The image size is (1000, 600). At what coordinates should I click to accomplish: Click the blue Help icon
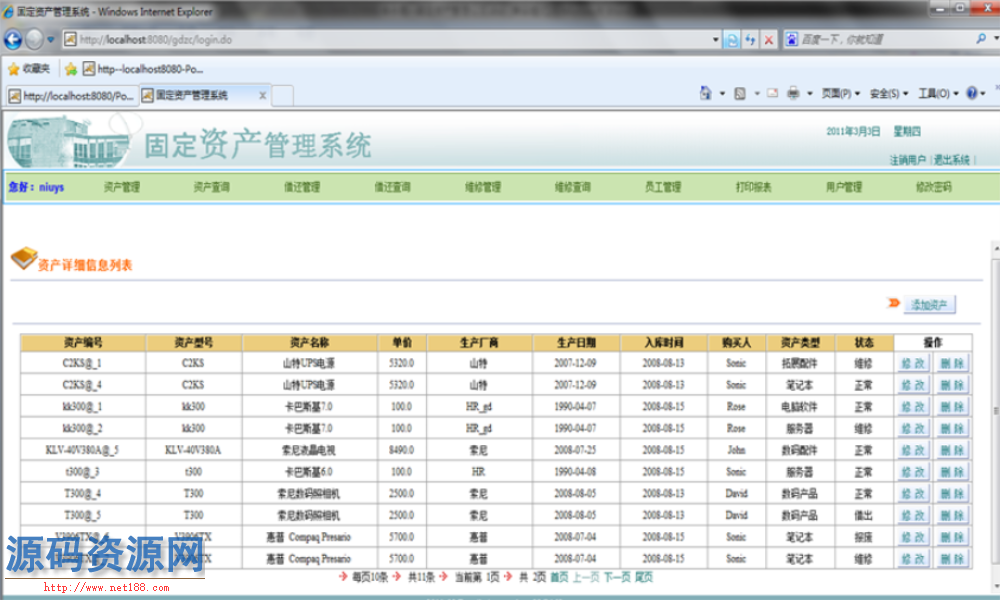point(972,93)
